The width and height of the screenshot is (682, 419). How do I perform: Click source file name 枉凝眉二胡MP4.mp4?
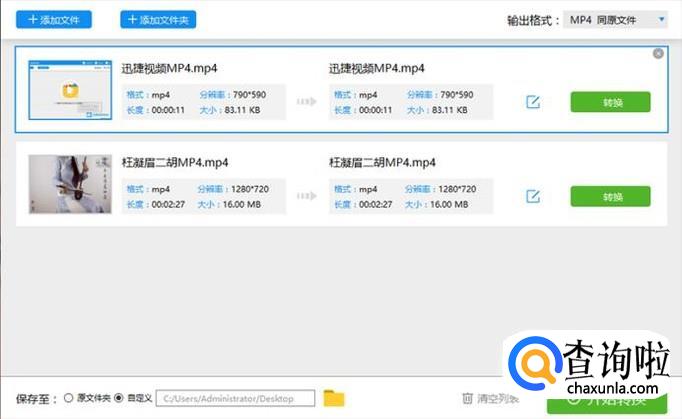pyautogui.click(x=175, y=162)
